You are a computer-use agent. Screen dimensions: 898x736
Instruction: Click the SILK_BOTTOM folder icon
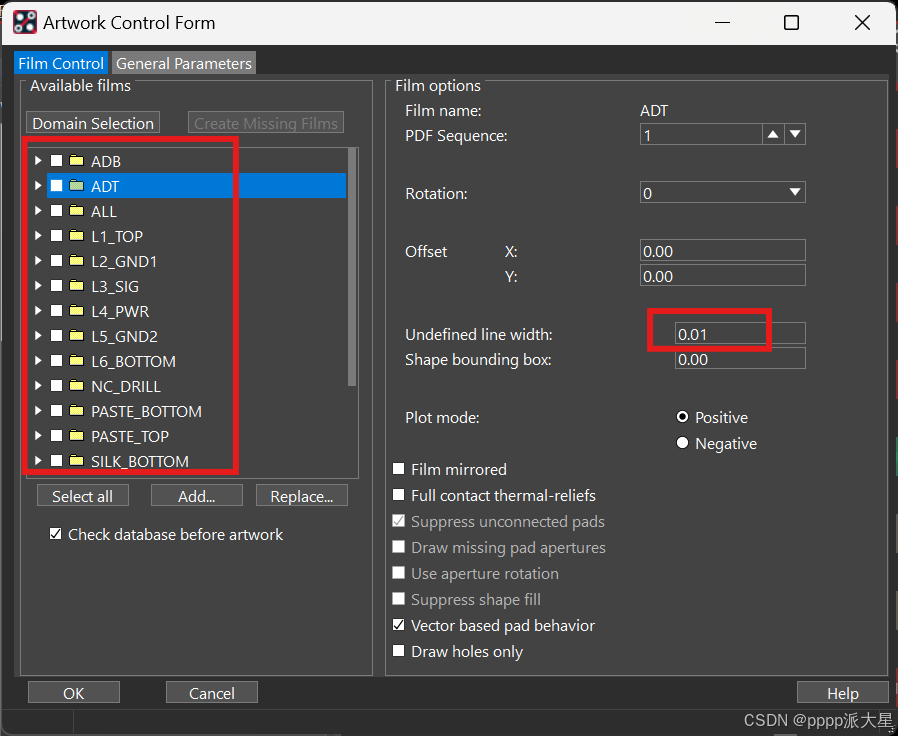76,461
